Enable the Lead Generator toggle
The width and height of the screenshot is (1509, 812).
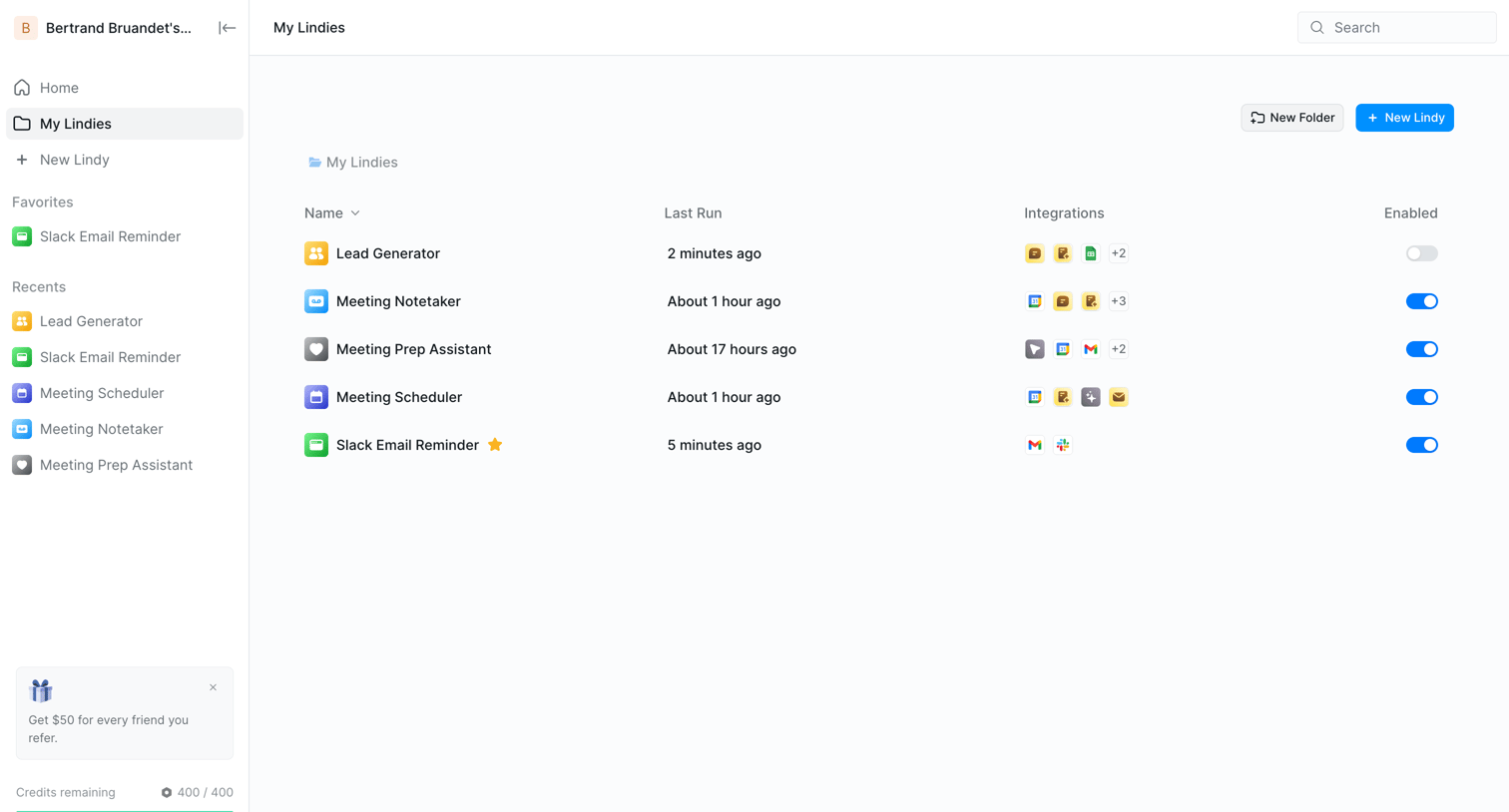[1422, 253]
